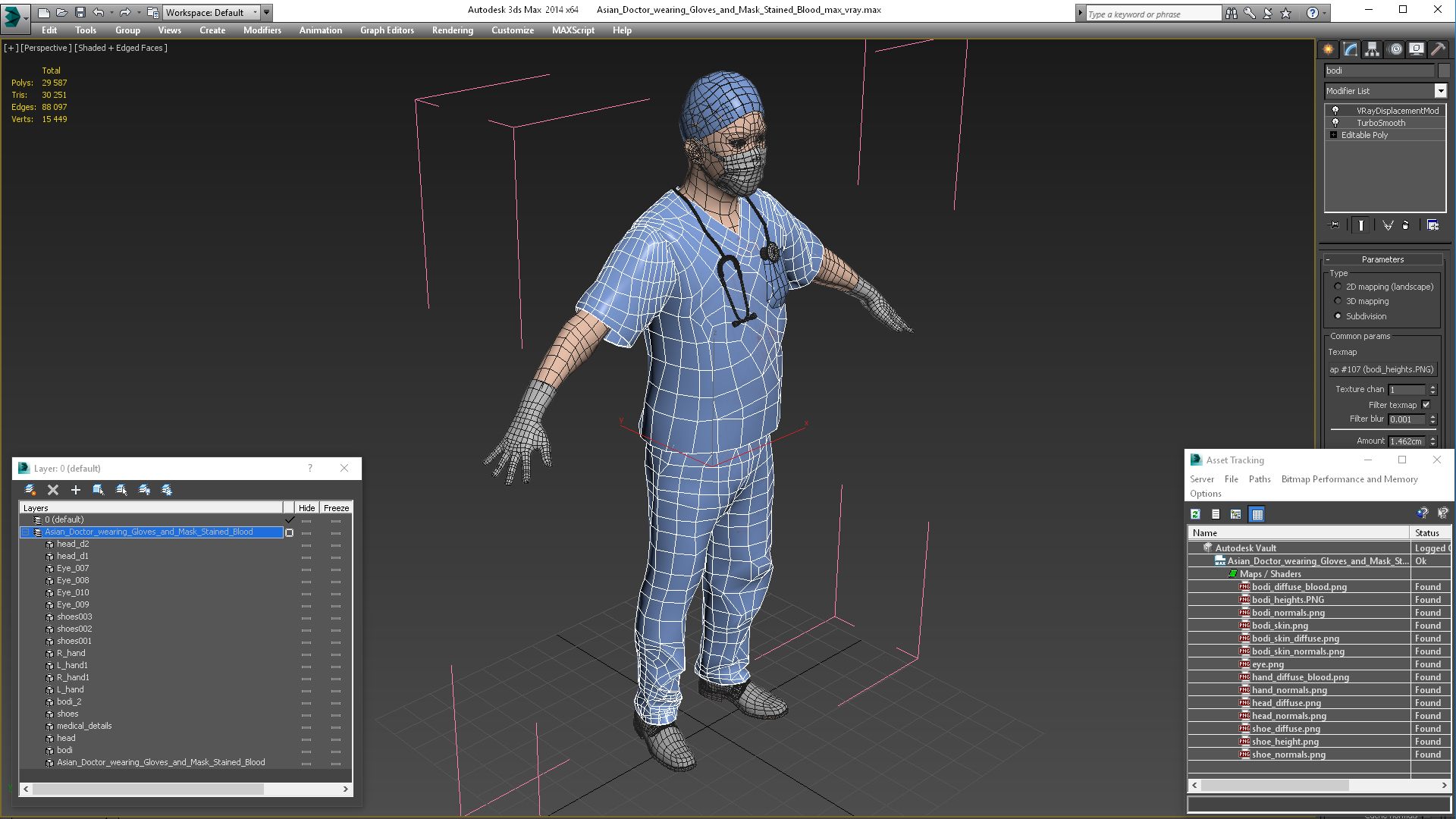Click the object name field bodi
The image size is (1456, 819).
1379,71
